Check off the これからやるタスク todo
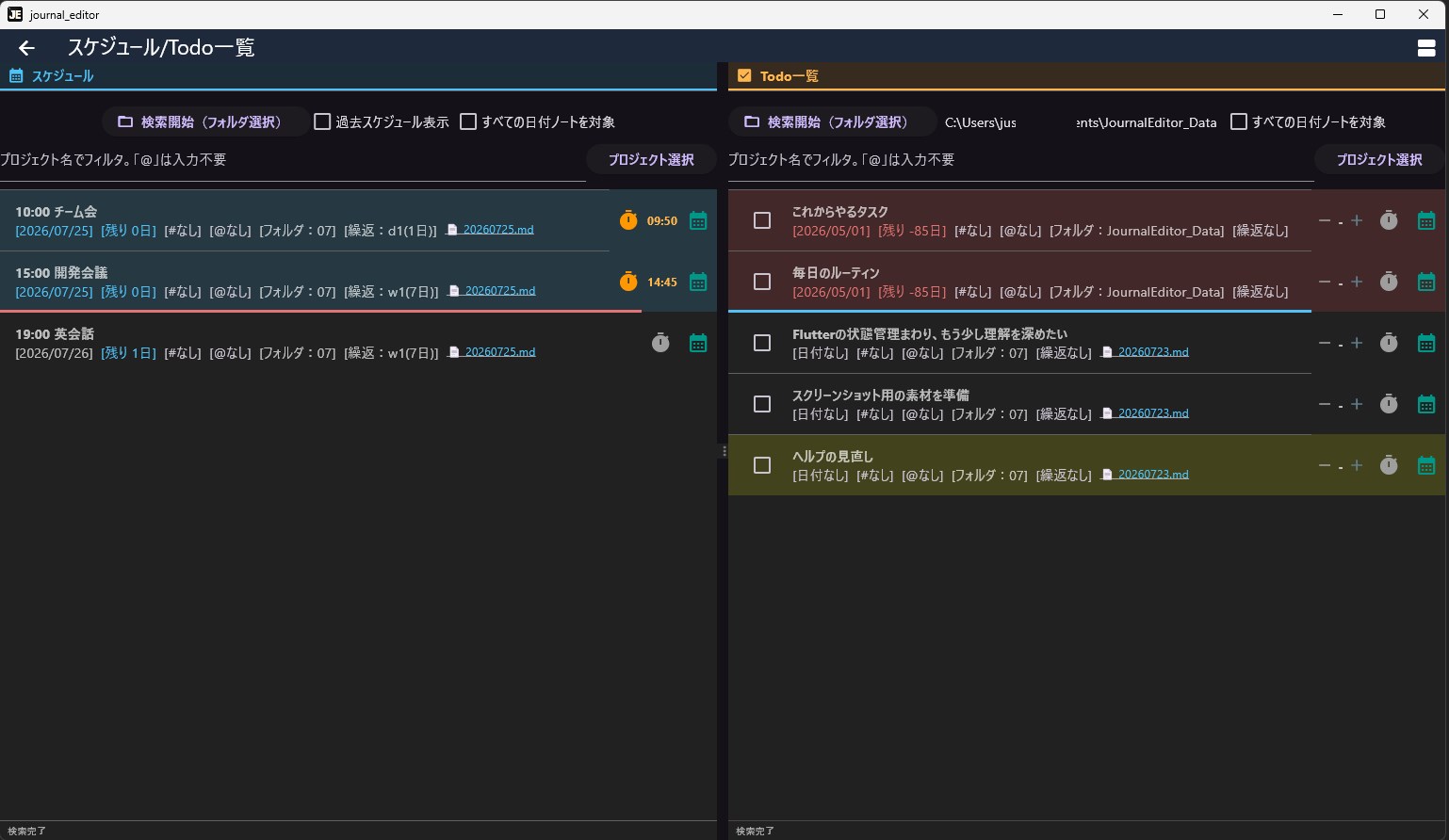Image resolution: width=1449 pixels, height=840 pixels. pos(762,220)
